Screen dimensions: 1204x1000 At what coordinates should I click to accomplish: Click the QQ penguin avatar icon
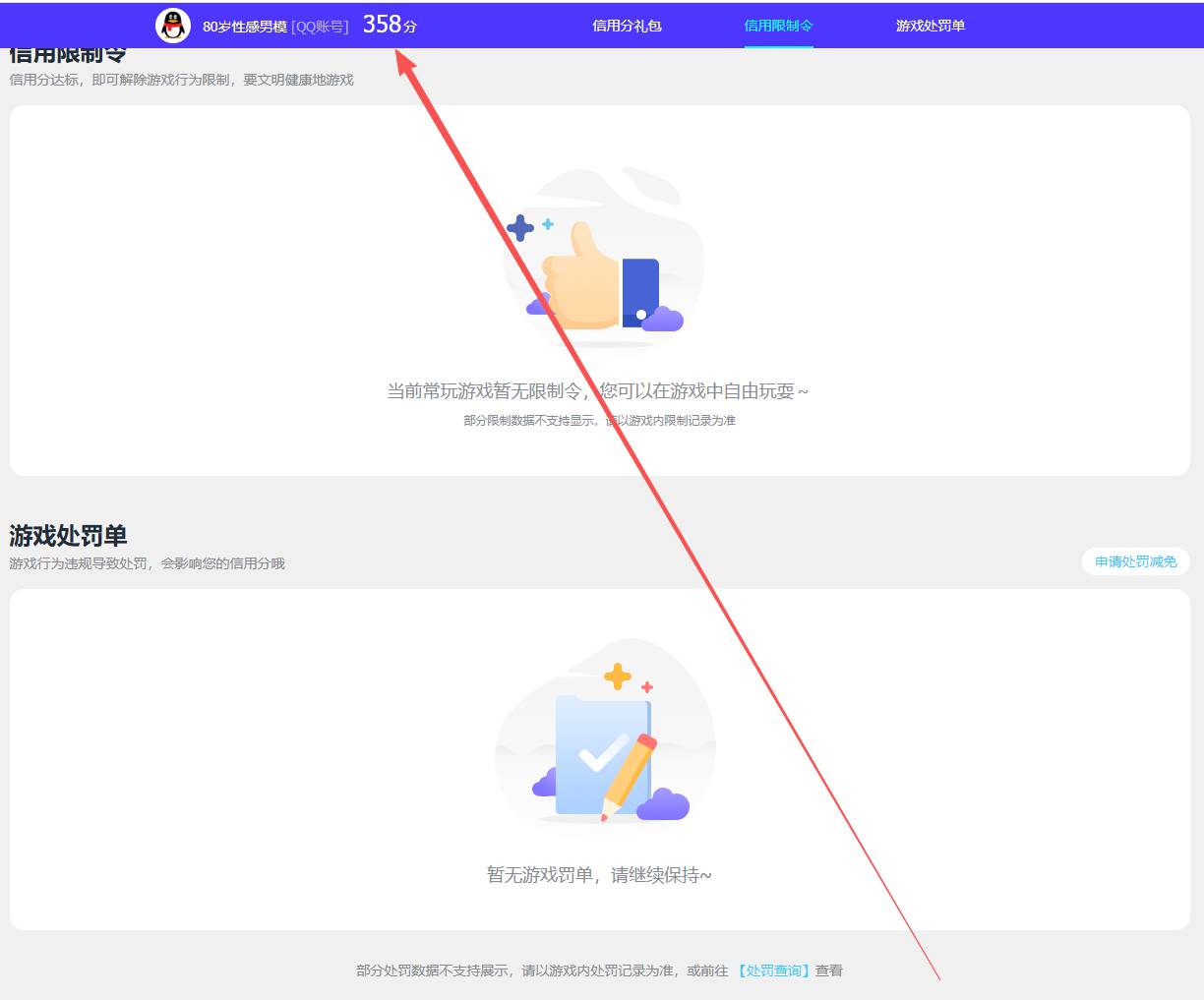tap(172, 26)
